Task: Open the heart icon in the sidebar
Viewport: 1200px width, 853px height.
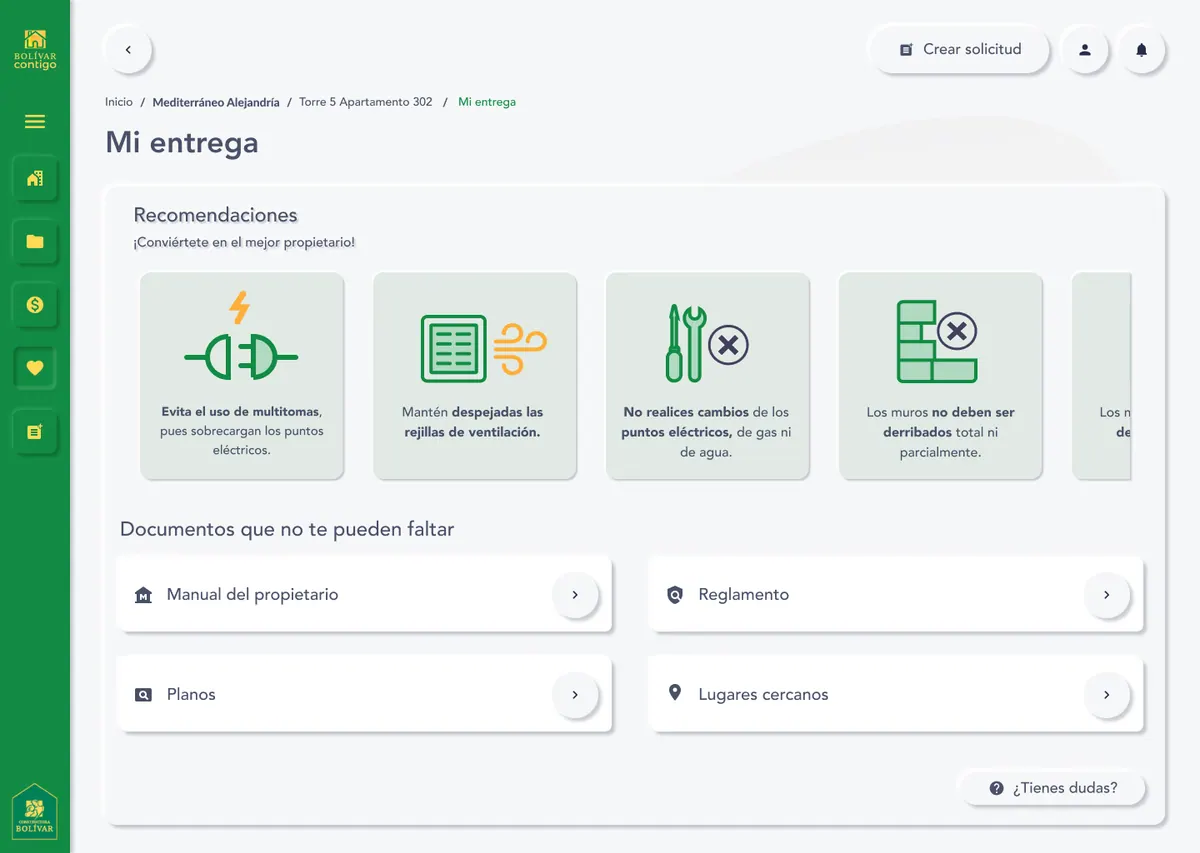Action: pyautogui.click(x=35, y=368)
